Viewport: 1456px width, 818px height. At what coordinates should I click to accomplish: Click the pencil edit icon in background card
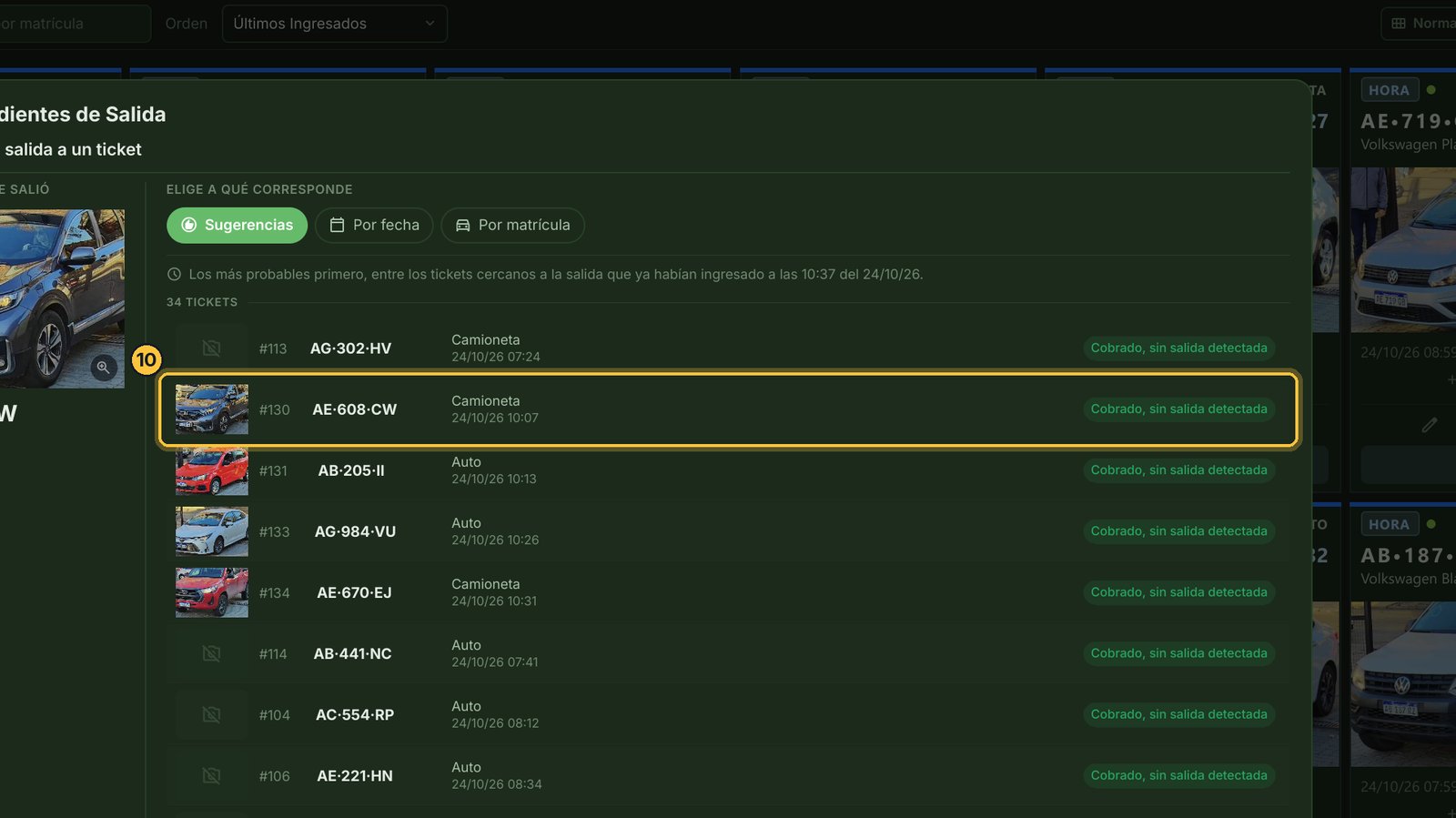pos(1430,425)
